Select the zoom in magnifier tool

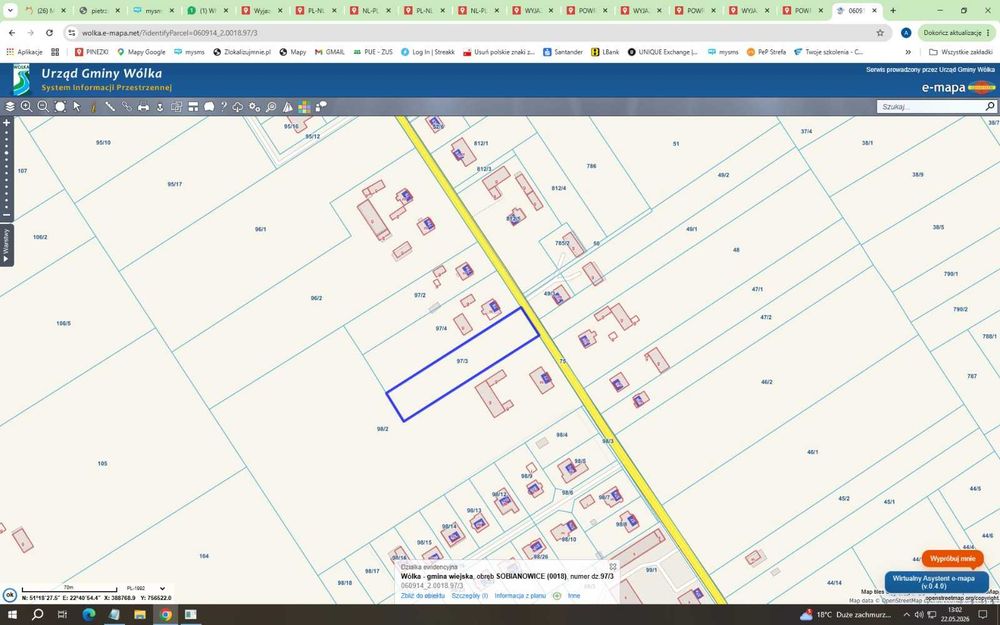(26, 107)
